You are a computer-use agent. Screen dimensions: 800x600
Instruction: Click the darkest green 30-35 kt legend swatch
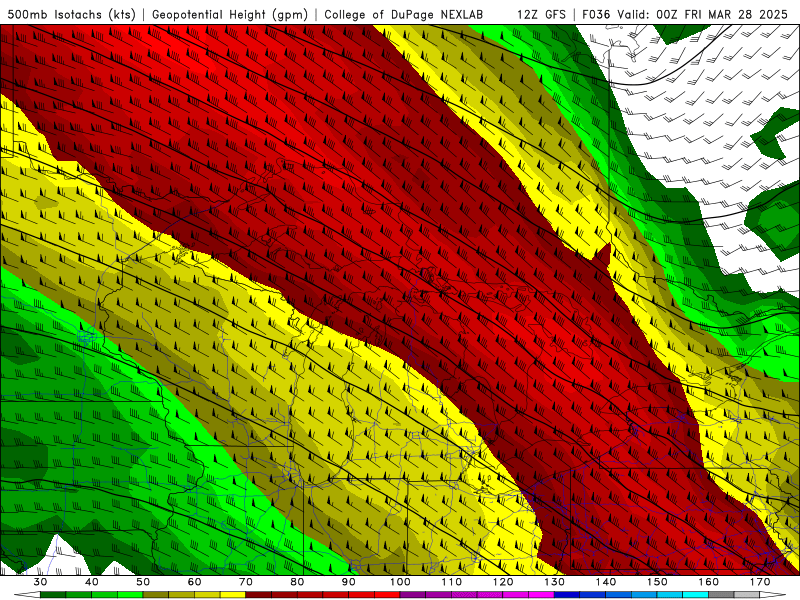(53, 595)
